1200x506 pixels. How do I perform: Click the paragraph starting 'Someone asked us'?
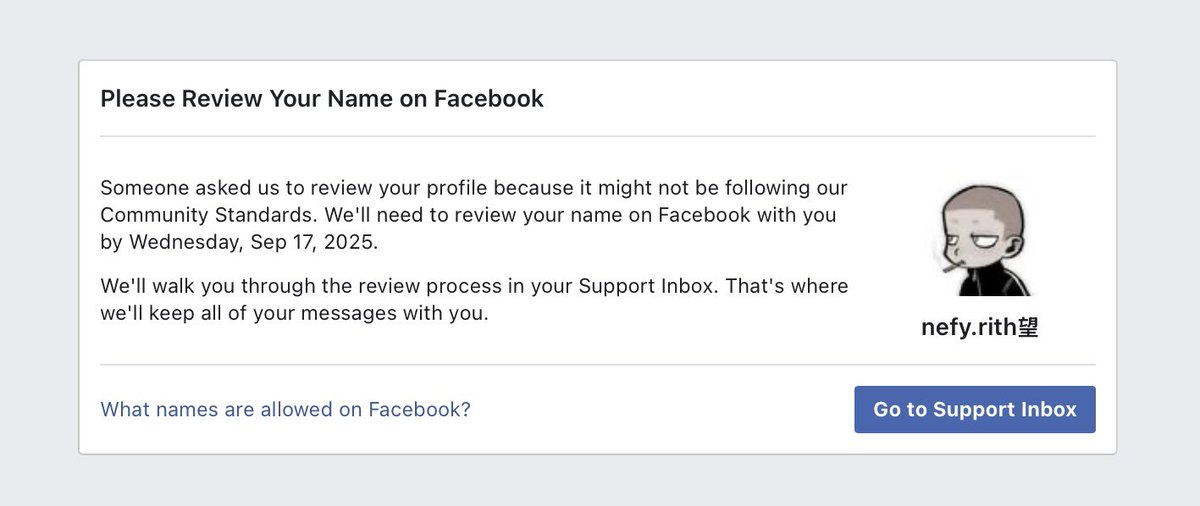[474, 214]
